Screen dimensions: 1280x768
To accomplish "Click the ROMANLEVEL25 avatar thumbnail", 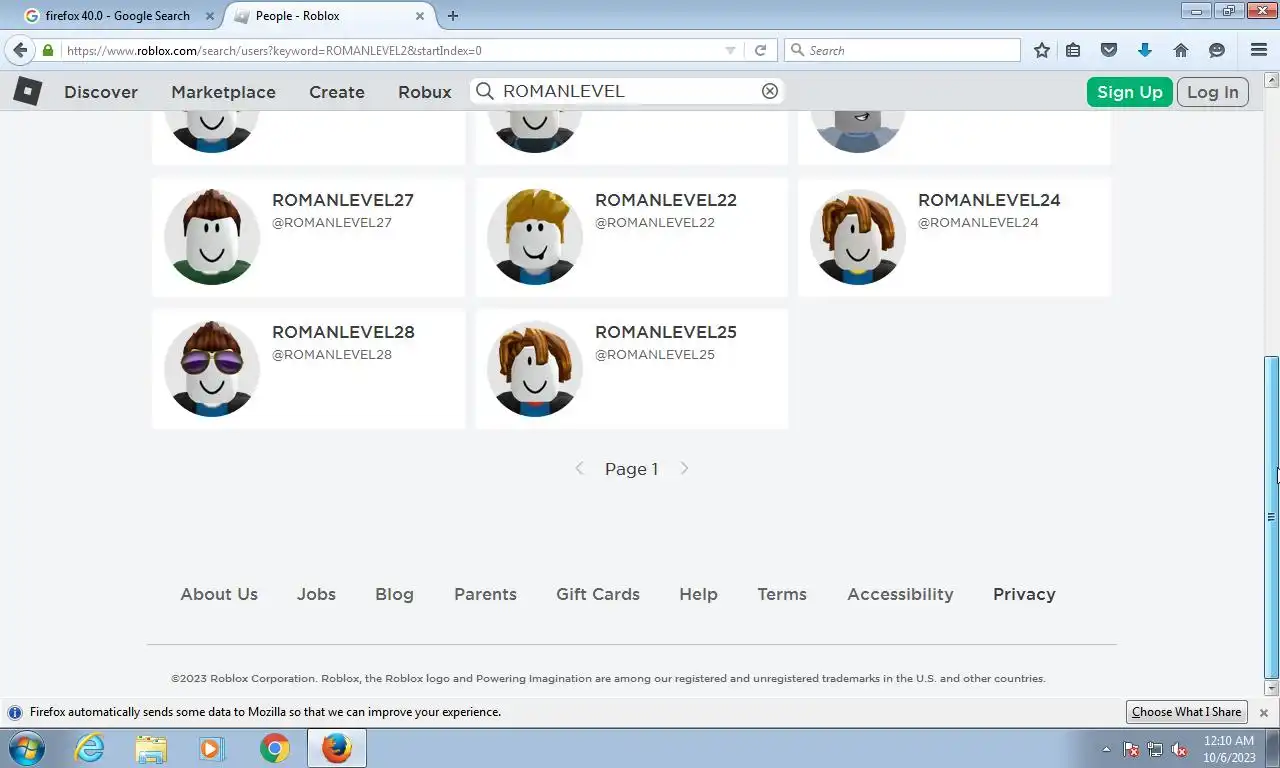I will coord(535,369).
